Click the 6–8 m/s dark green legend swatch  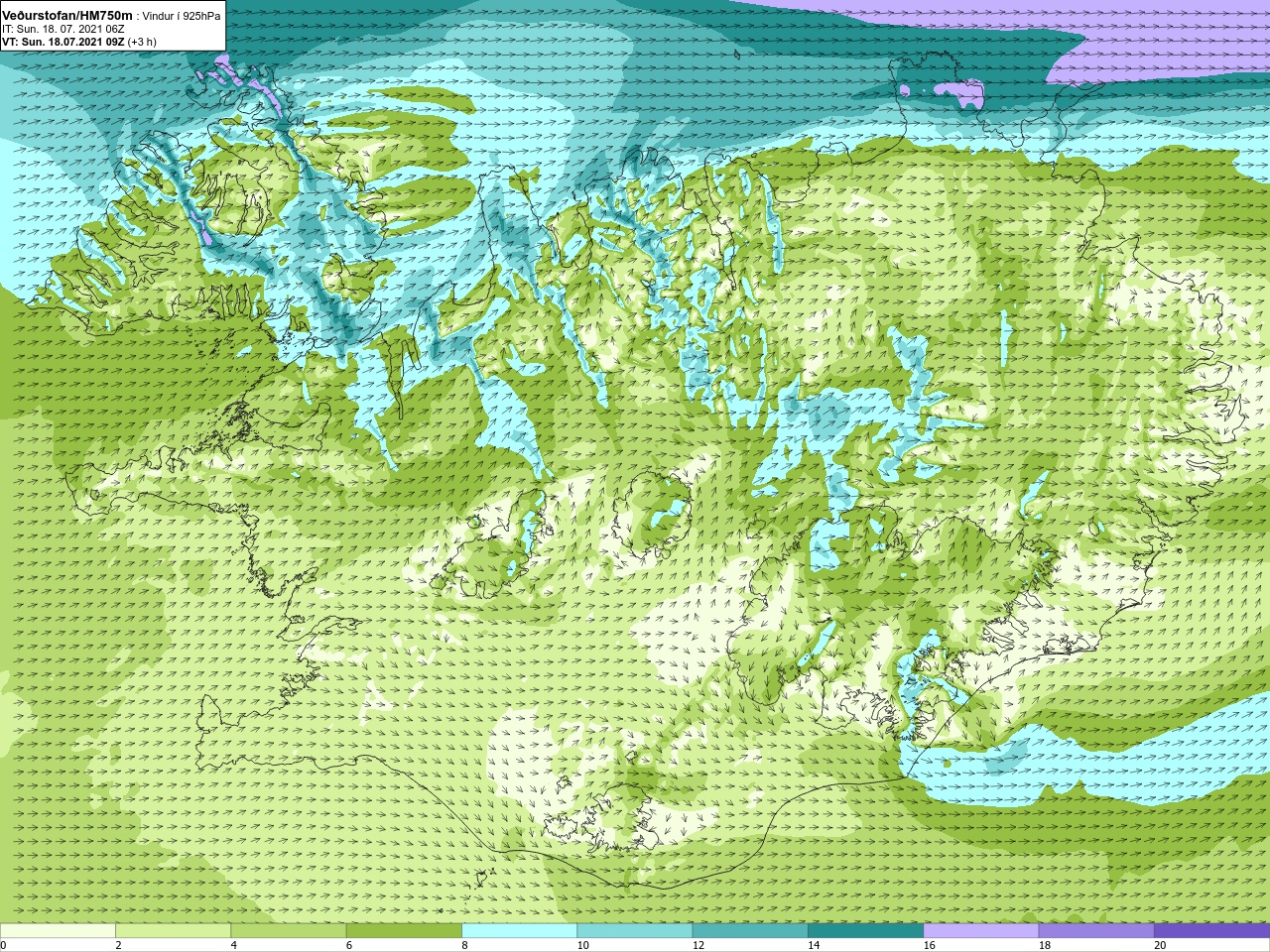point(404,931)
